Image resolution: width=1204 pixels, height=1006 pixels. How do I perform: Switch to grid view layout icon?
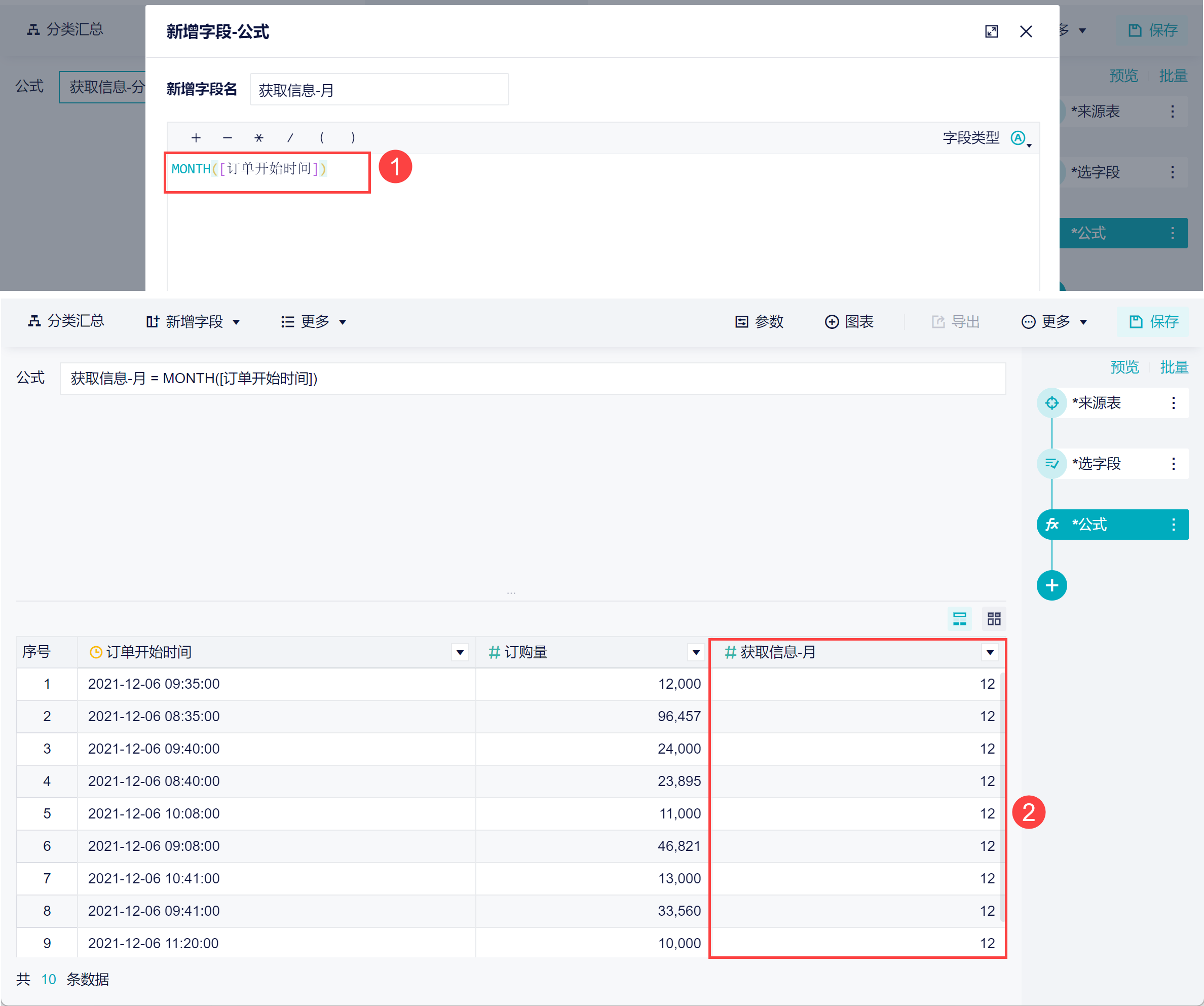[994, 618]
